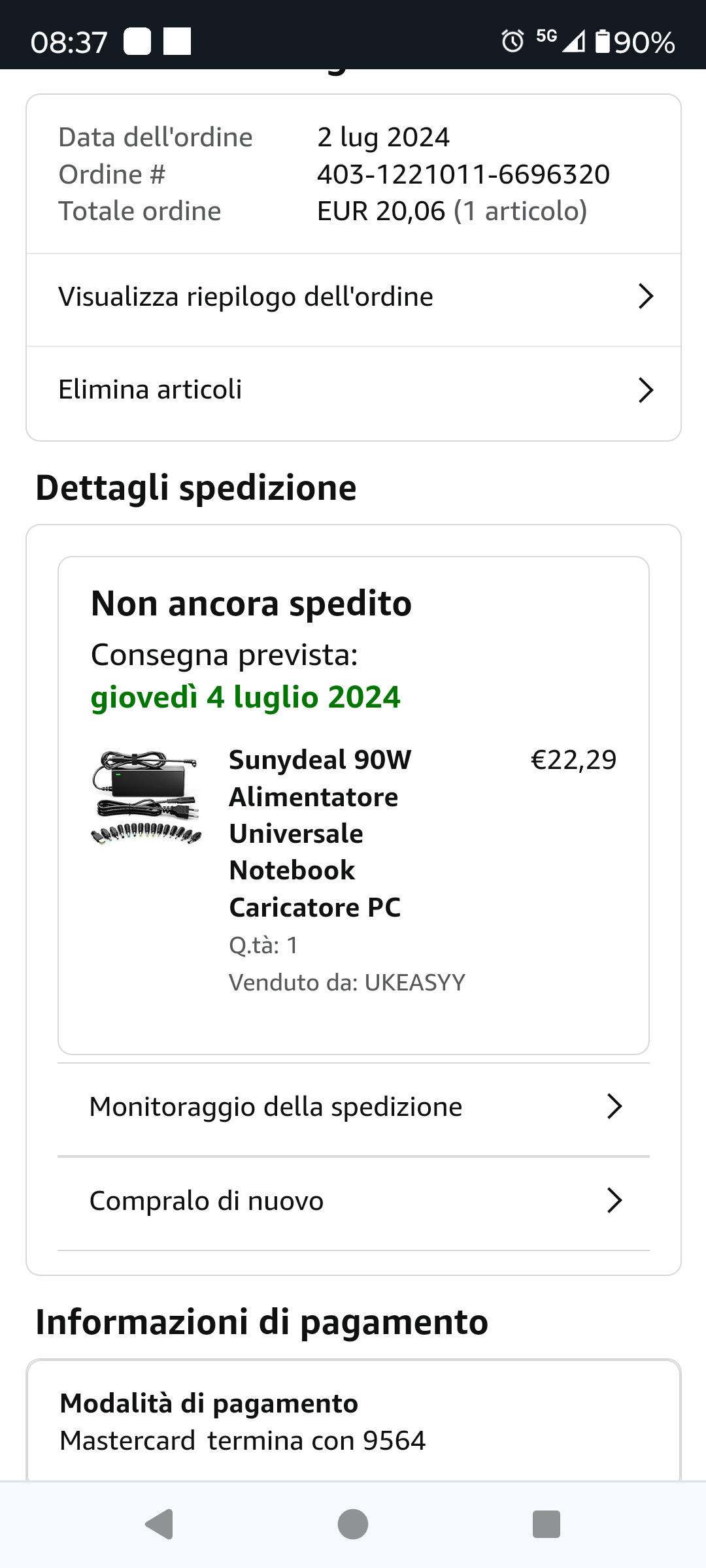This screenshot has width=706, height=1568.
Task: Tap the laptop charger product thumbnail
Action: click(x=146, y=798)
